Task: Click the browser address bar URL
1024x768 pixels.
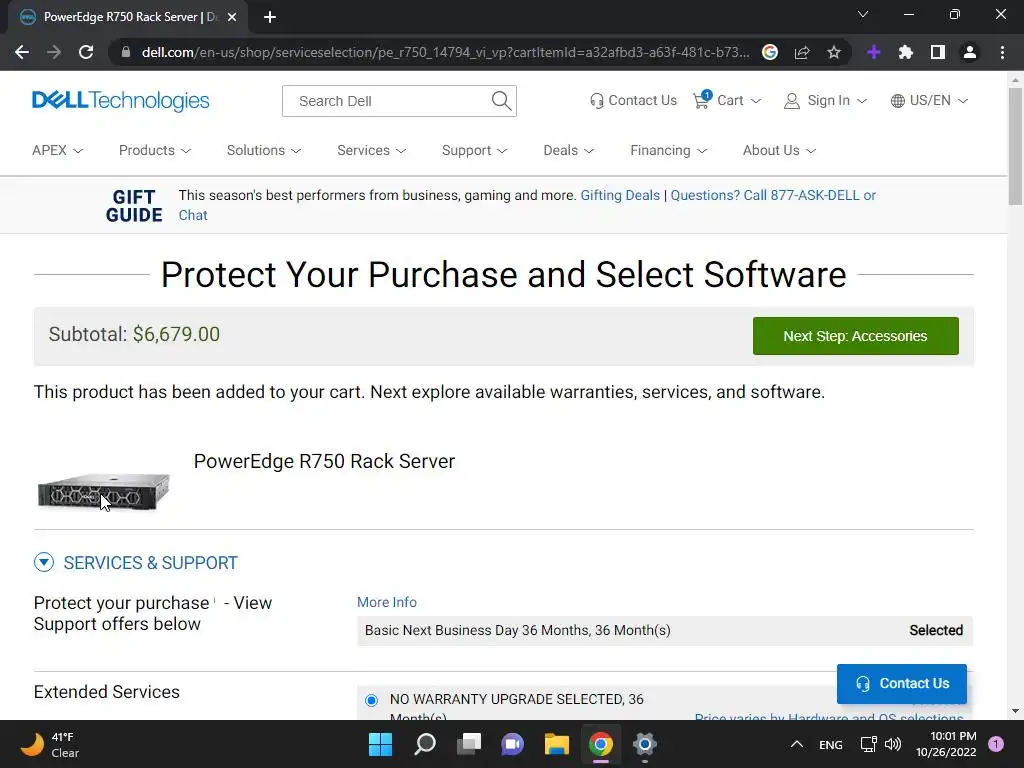Action: click(x=445, y=52)
